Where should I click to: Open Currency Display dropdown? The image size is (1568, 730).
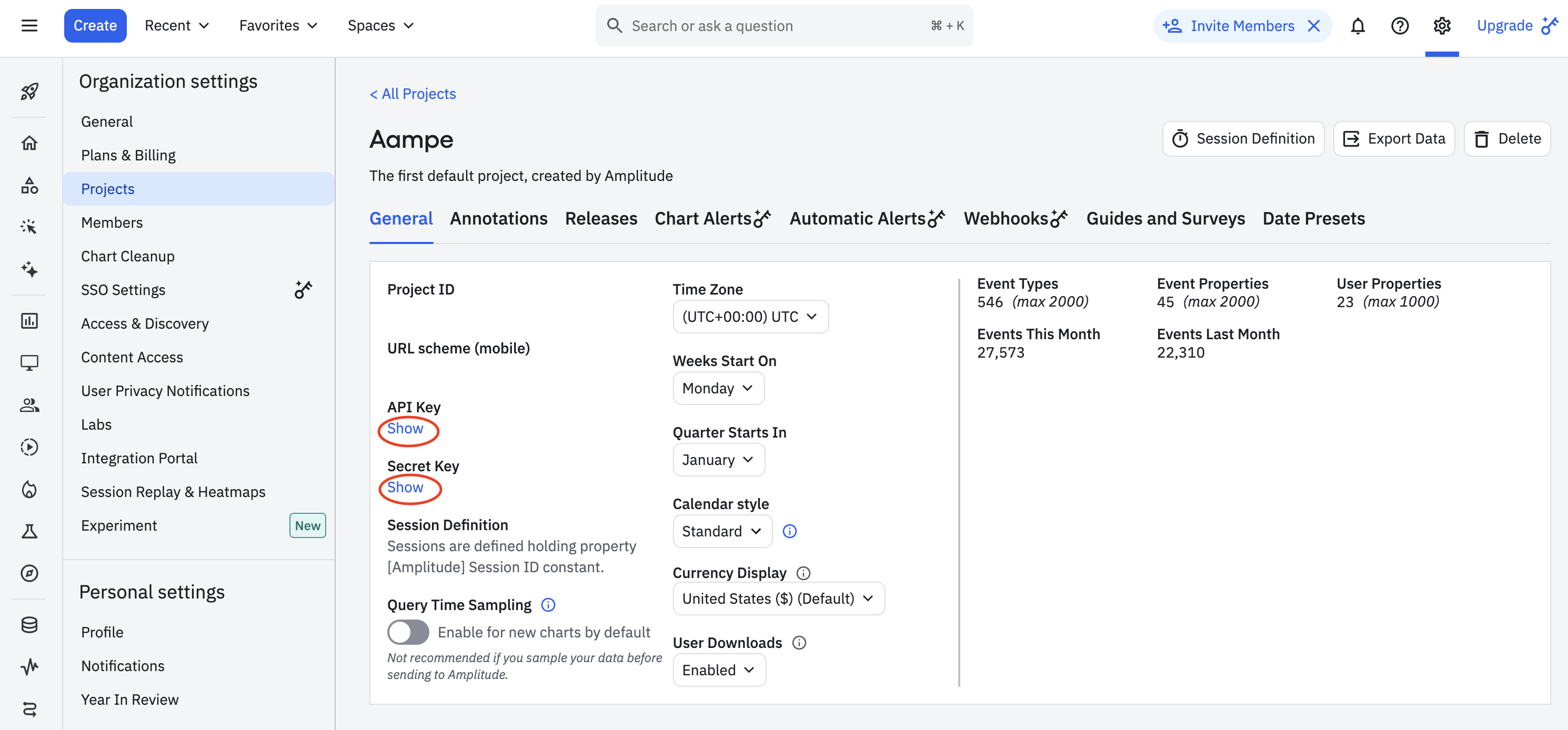point(778,599)
